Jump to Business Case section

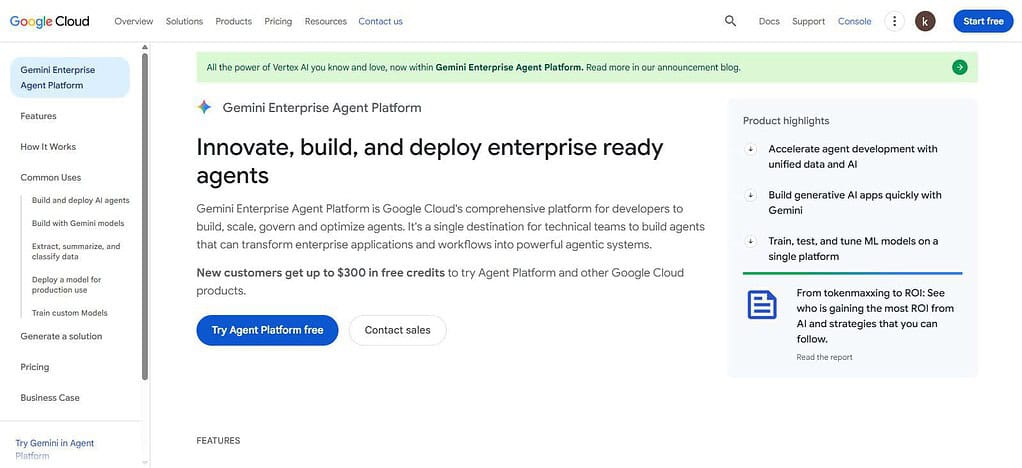(x=50, y=398)
